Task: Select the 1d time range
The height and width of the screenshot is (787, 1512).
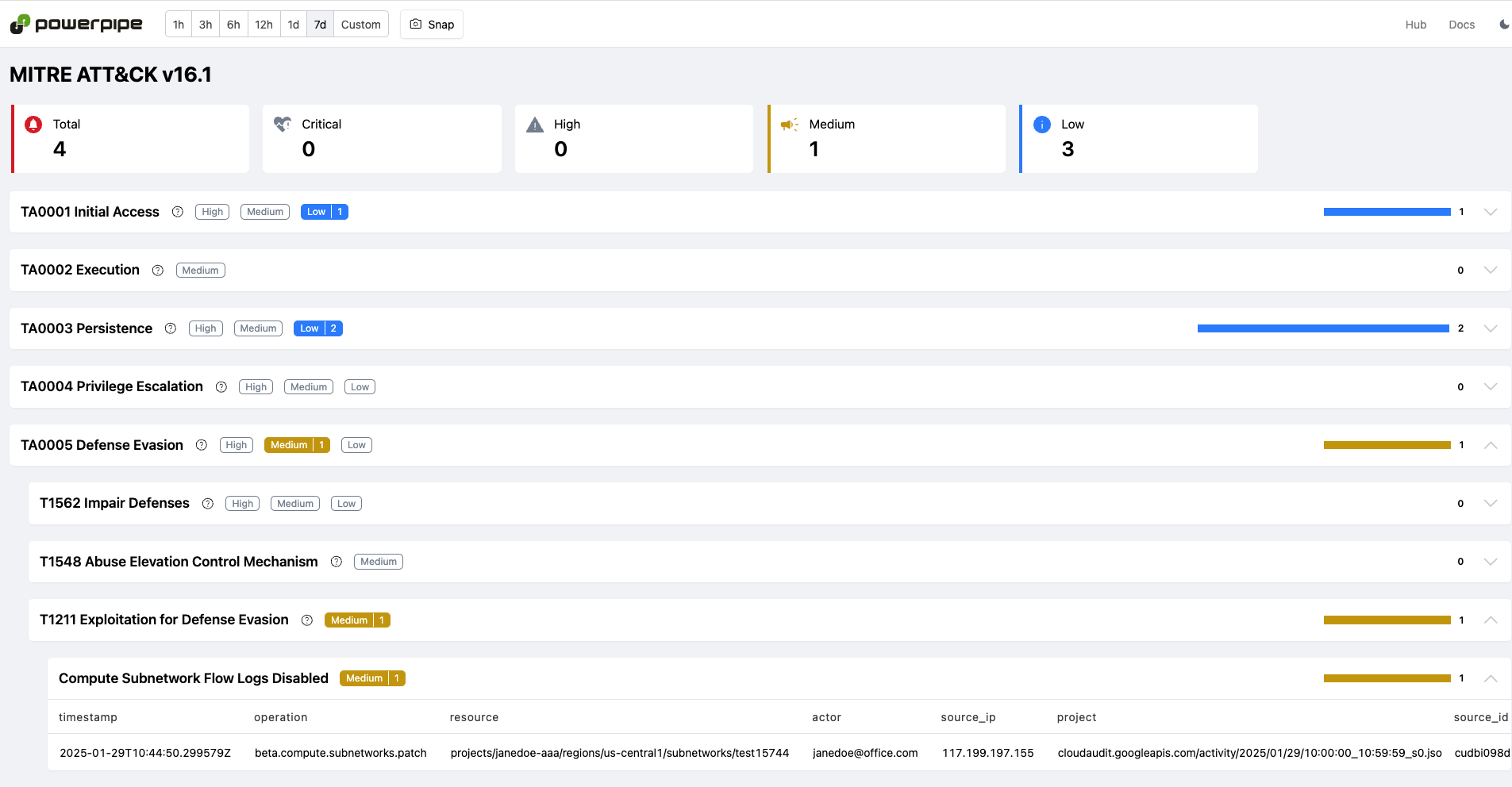Action: (x=294, y=25)
